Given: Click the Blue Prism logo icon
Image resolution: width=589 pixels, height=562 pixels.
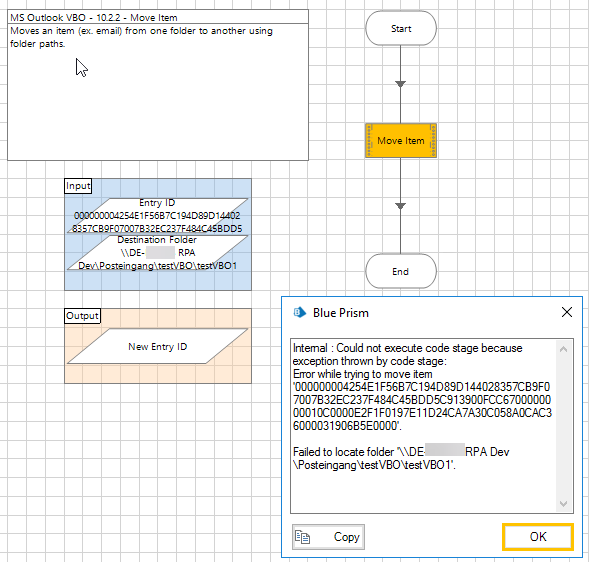Looking at the screenshot, I should pyautogui.click(x=299, y=313).
